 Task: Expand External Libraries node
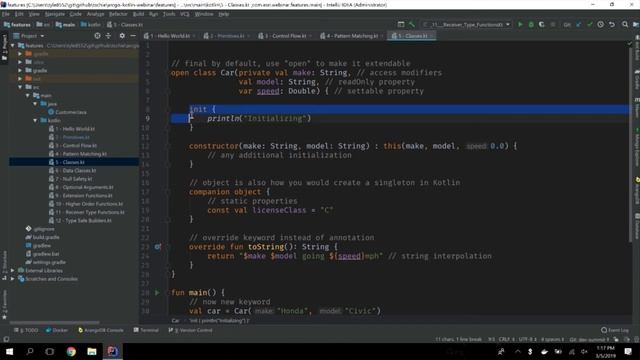click(x=13, y=271)
